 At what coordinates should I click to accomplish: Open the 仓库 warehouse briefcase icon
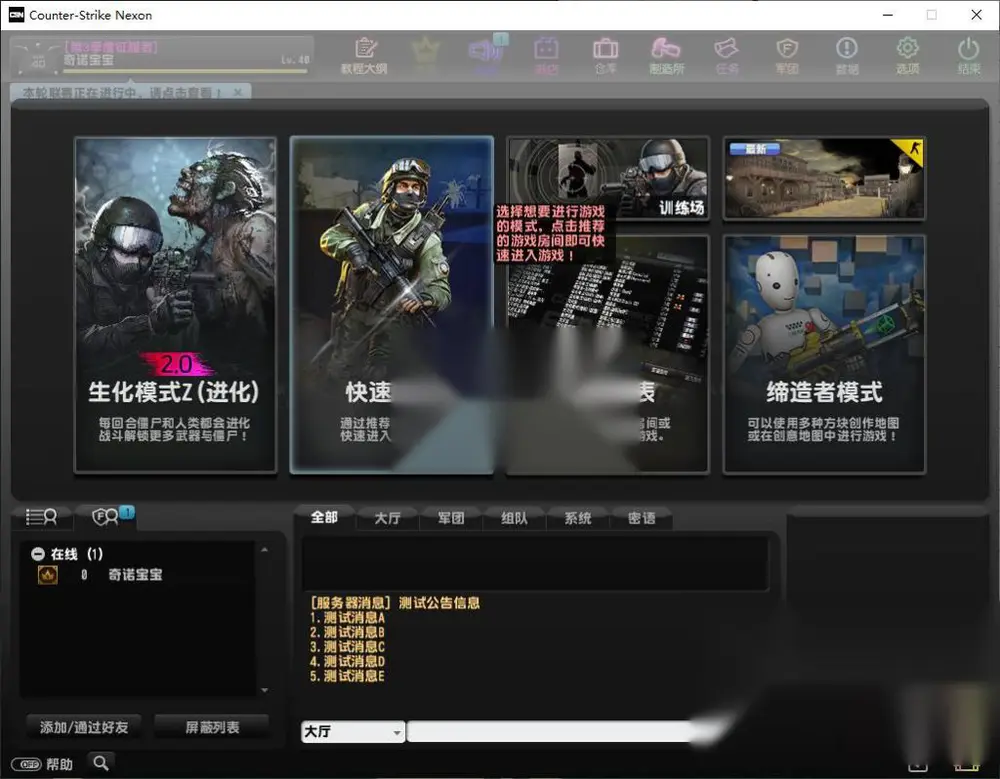[605, 56]
